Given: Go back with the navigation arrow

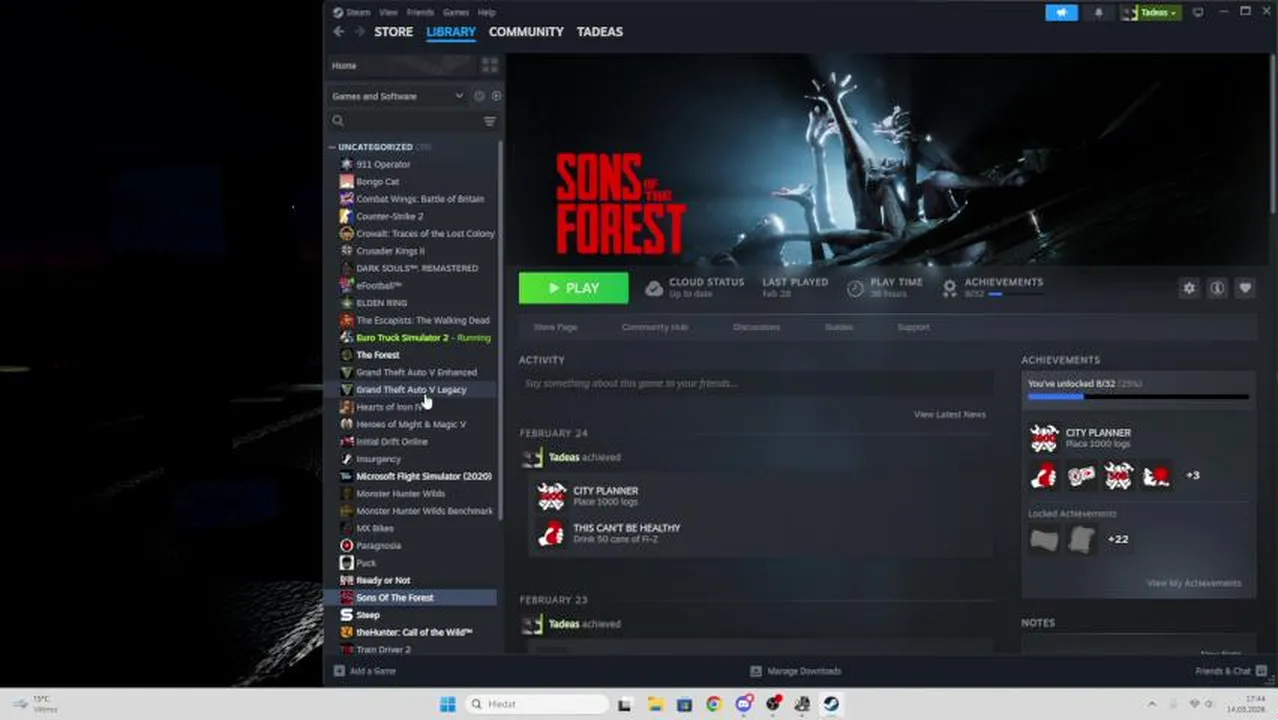Looking at the screenshot, I should click(x=338, y=32).
